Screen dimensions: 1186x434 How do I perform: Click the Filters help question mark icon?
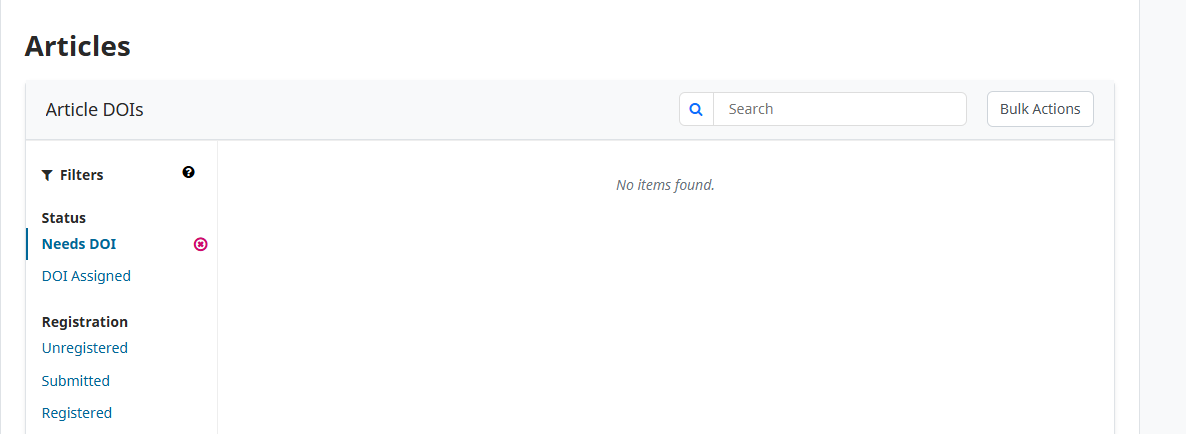[x=188, y=172]
